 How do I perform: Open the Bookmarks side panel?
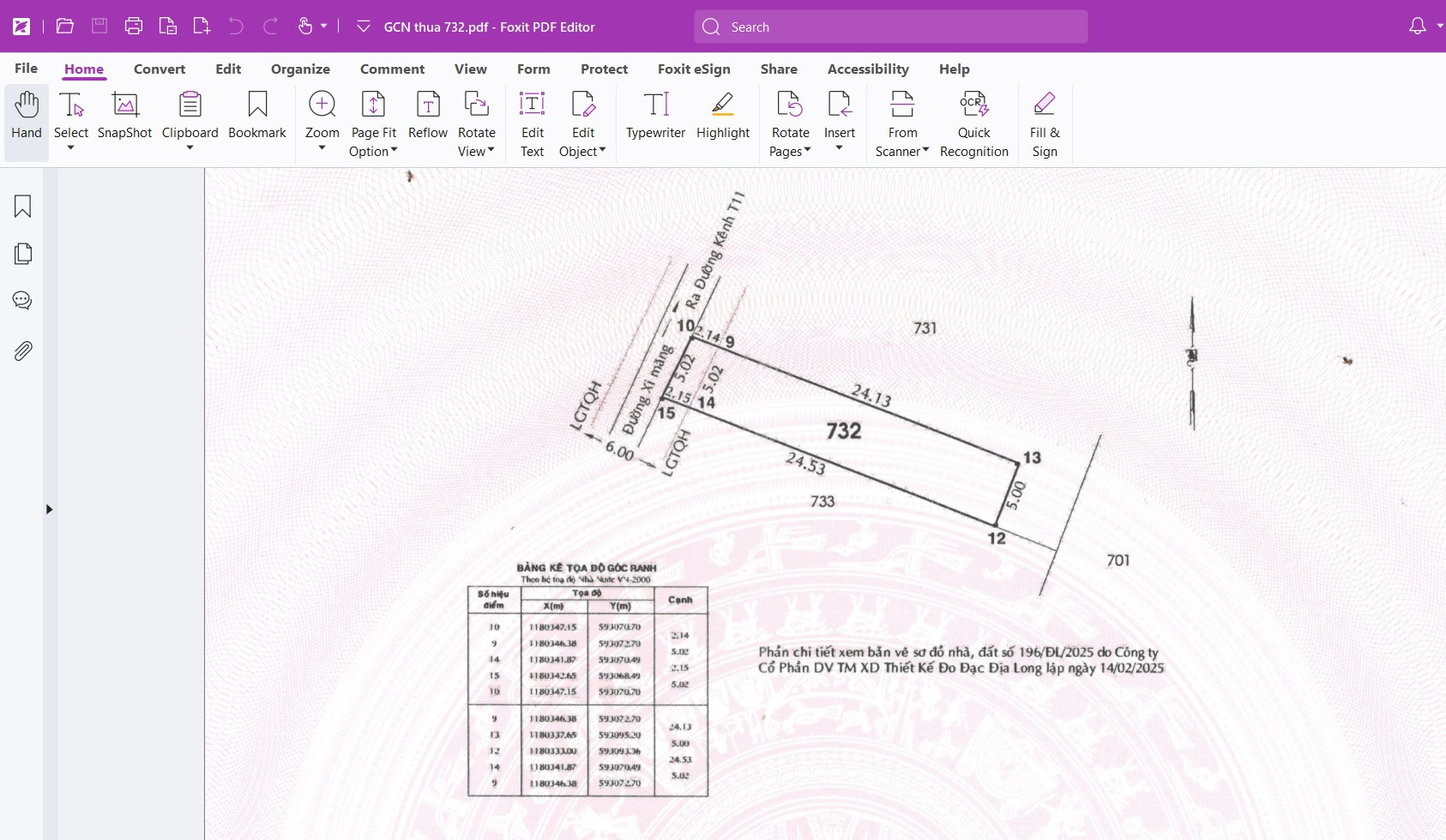pos(23,207)
